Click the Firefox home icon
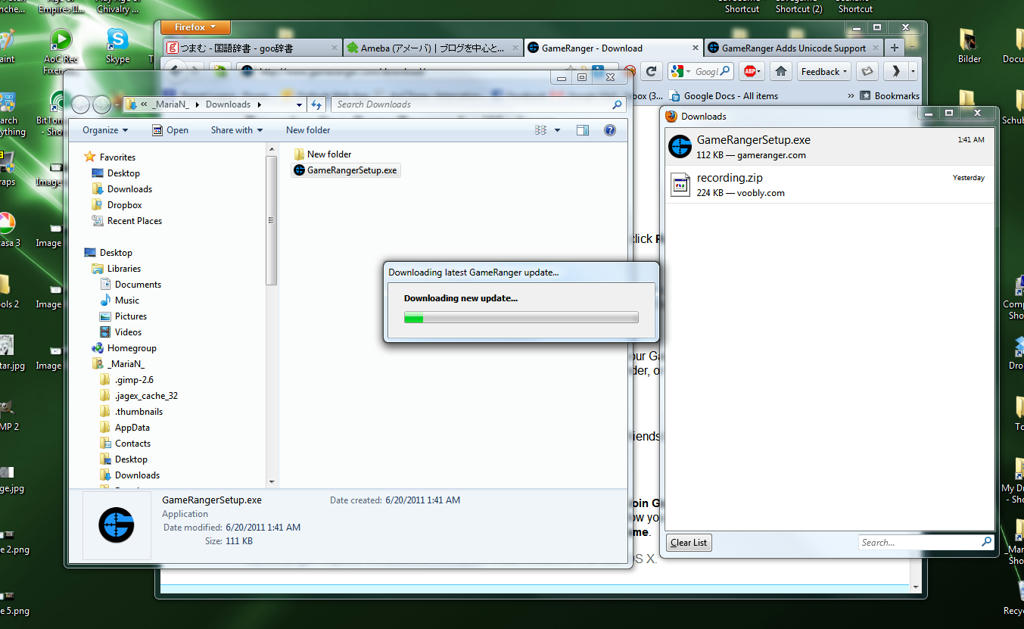 [781, 71]
